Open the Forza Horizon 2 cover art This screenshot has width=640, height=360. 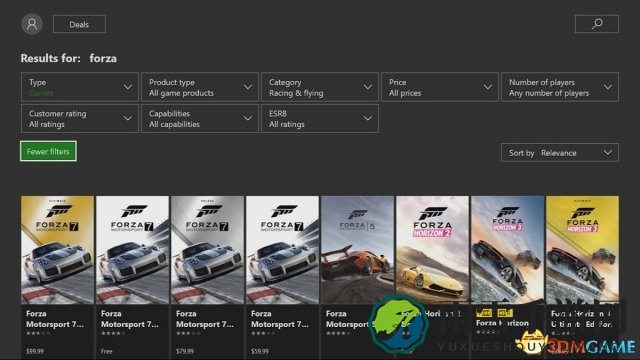432,250
